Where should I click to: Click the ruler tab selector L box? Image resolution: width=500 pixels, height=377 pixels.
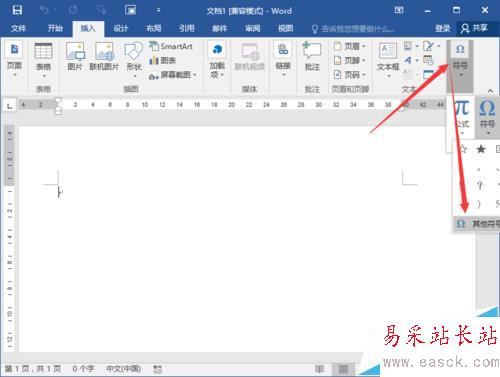click(10, 106)
